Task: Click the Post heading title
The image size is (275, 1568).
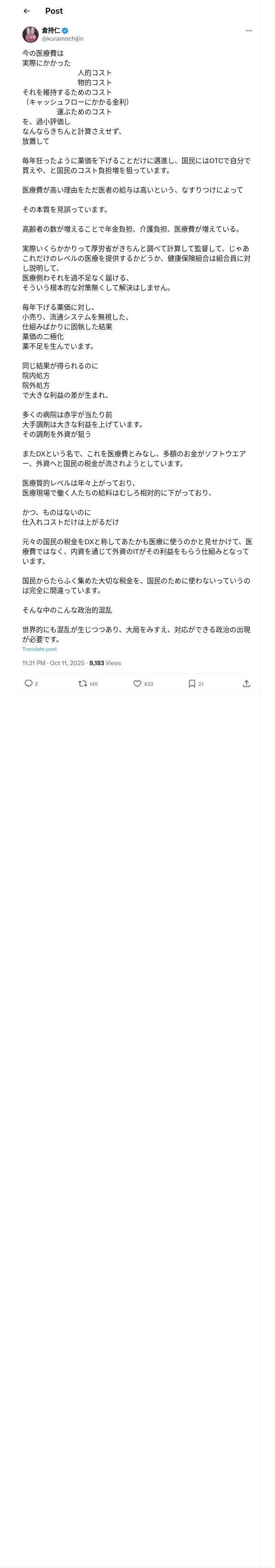Action: (x=54, y=11)
